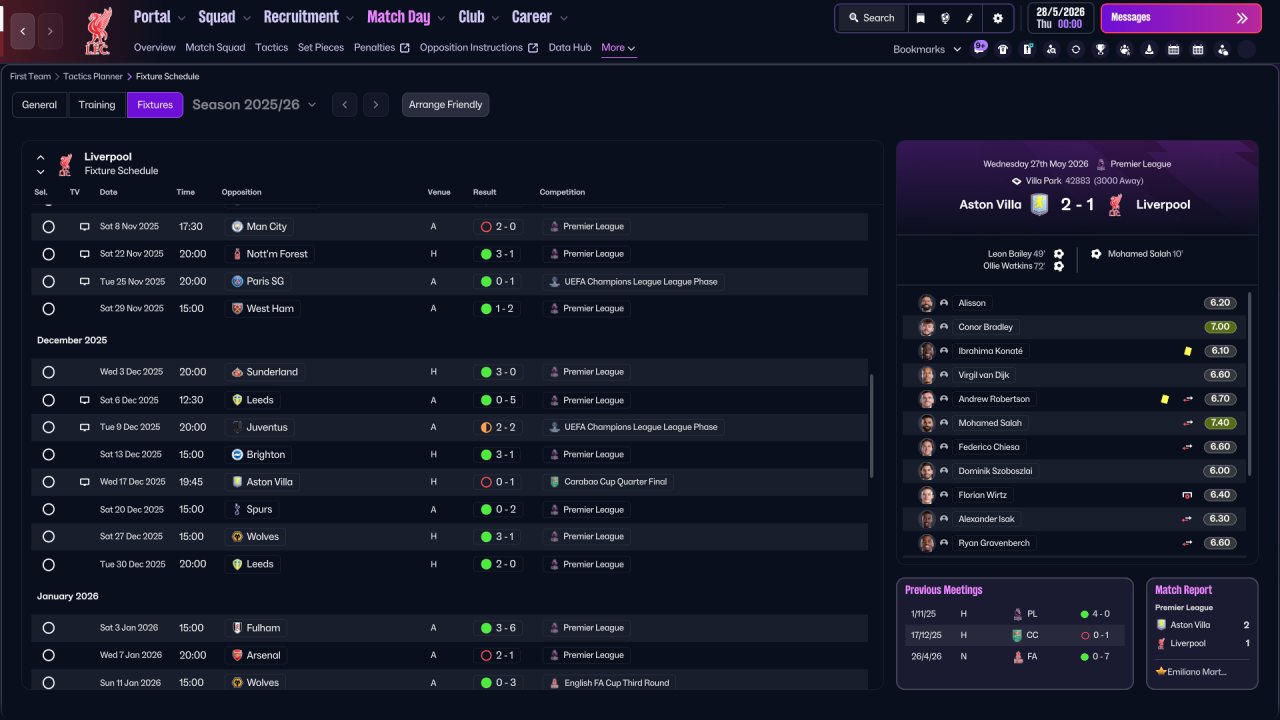The image size is (1280, 720).
Task: Click the paw icon in the bookmarks bar
Action: [1124, 49]
